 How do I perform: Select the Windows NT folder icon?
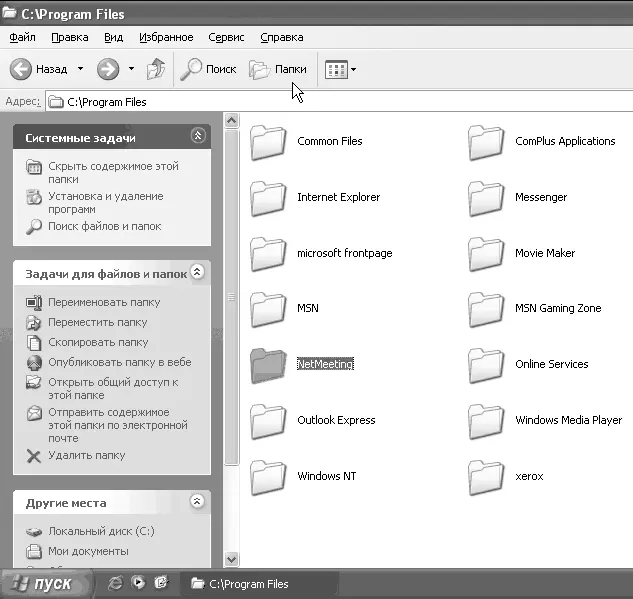(x=268, y=477)
